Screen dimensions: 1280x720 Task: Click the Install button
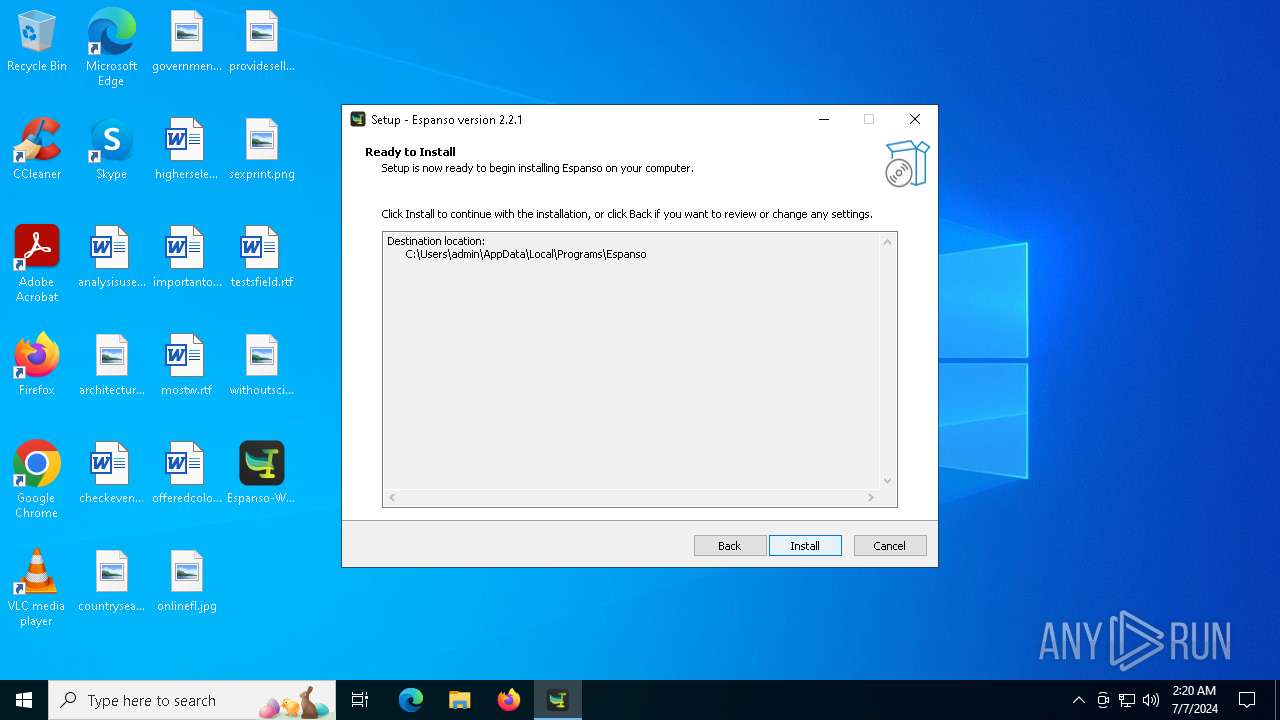805,546
